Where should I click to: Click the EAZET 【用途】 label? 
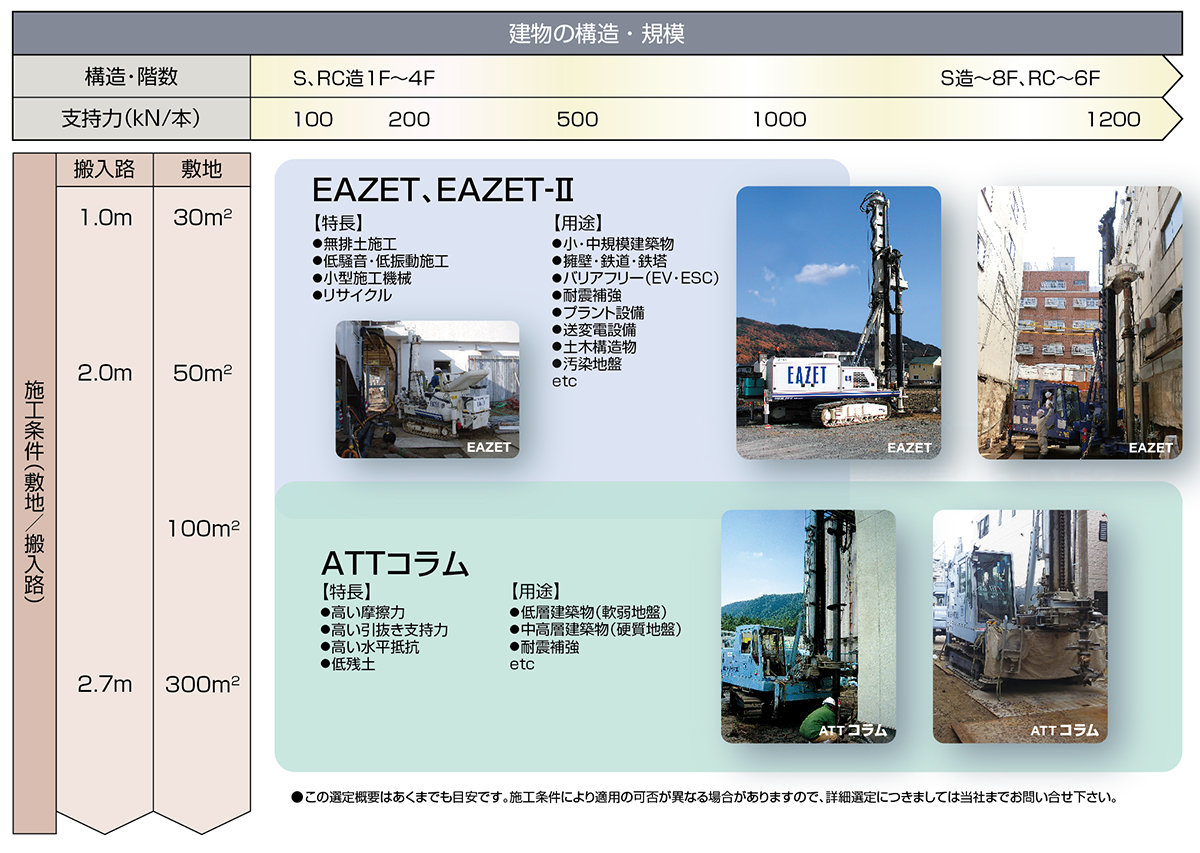[x=577, y=223]
